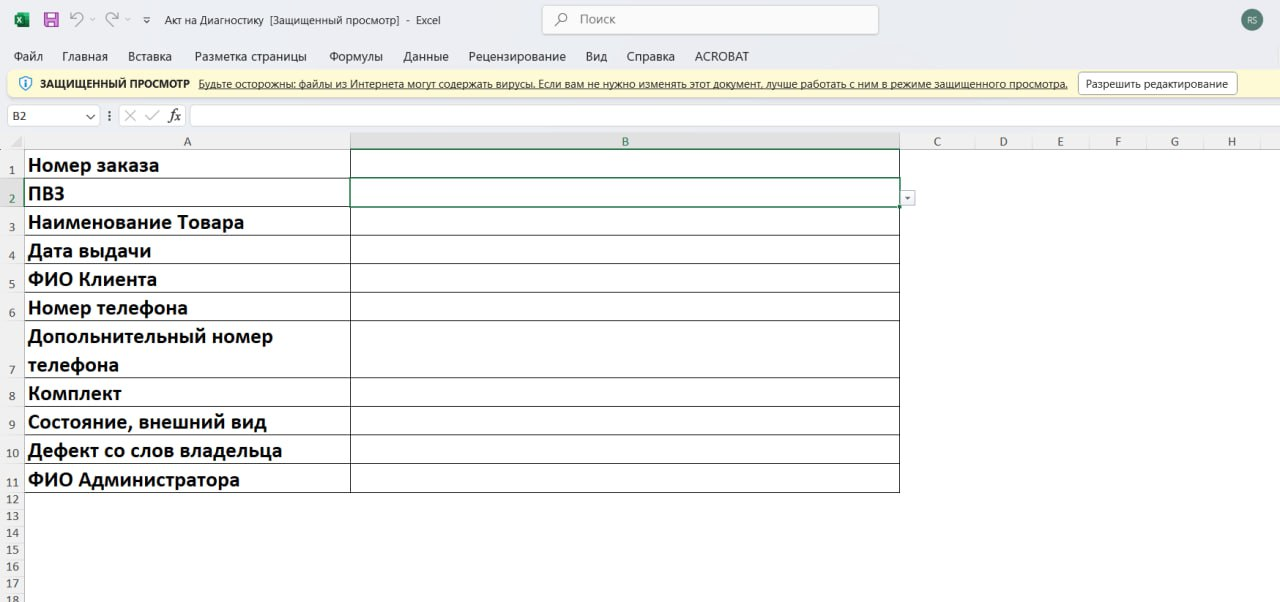The image size is (1280, 602).
Task: Expand the Name Box dropdown arrow
Action: pyautogui.click(x=91, y=116)
